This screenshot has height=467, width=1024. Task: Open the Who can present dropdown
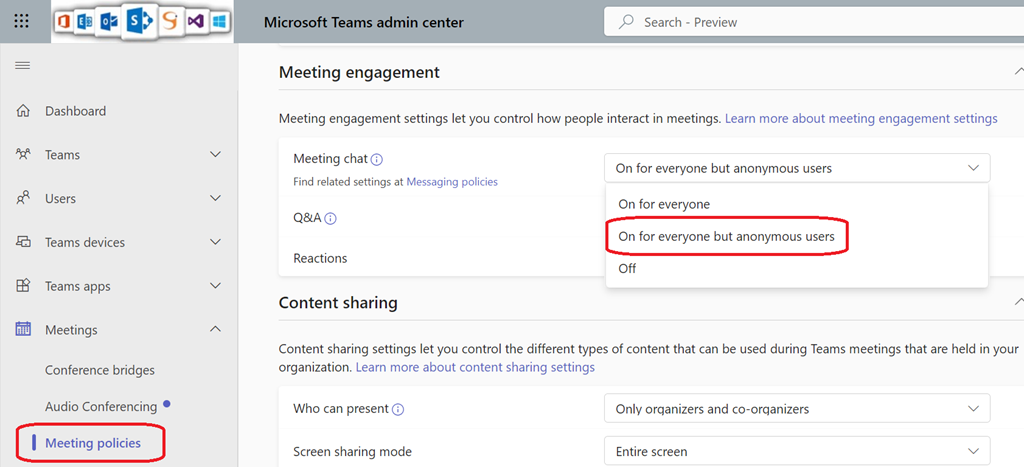[x=796, y=408]
